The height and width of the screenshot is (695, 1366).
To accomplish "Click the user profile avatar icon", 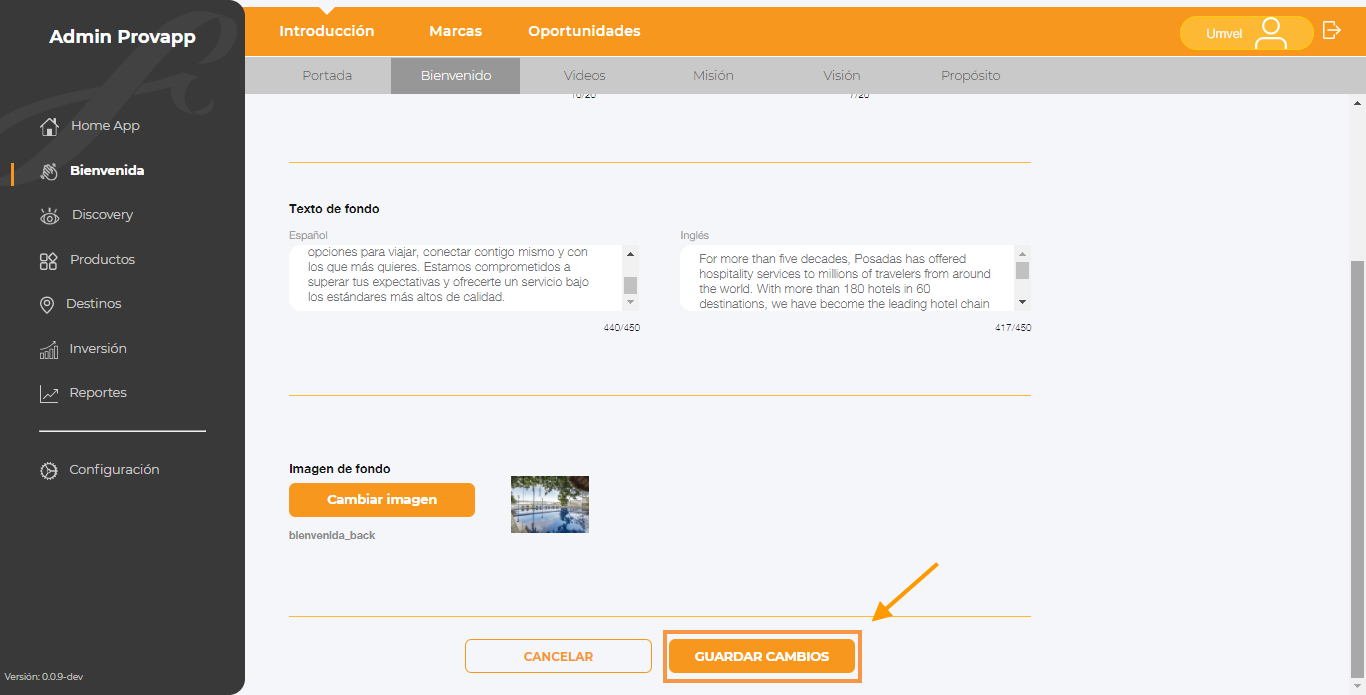I will coord(1271,33).
